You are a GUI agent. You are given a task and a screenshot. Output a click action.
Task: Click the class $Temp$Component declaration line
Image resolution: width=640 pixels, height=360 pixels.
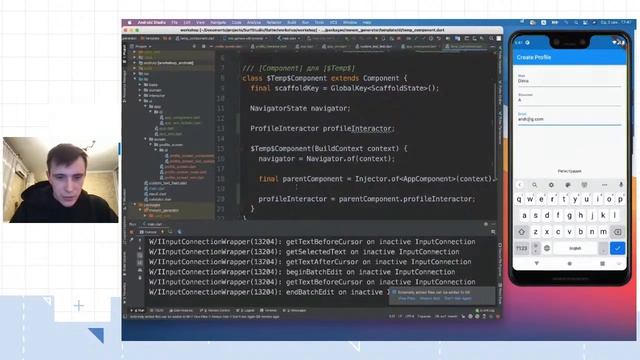[324, 78]
